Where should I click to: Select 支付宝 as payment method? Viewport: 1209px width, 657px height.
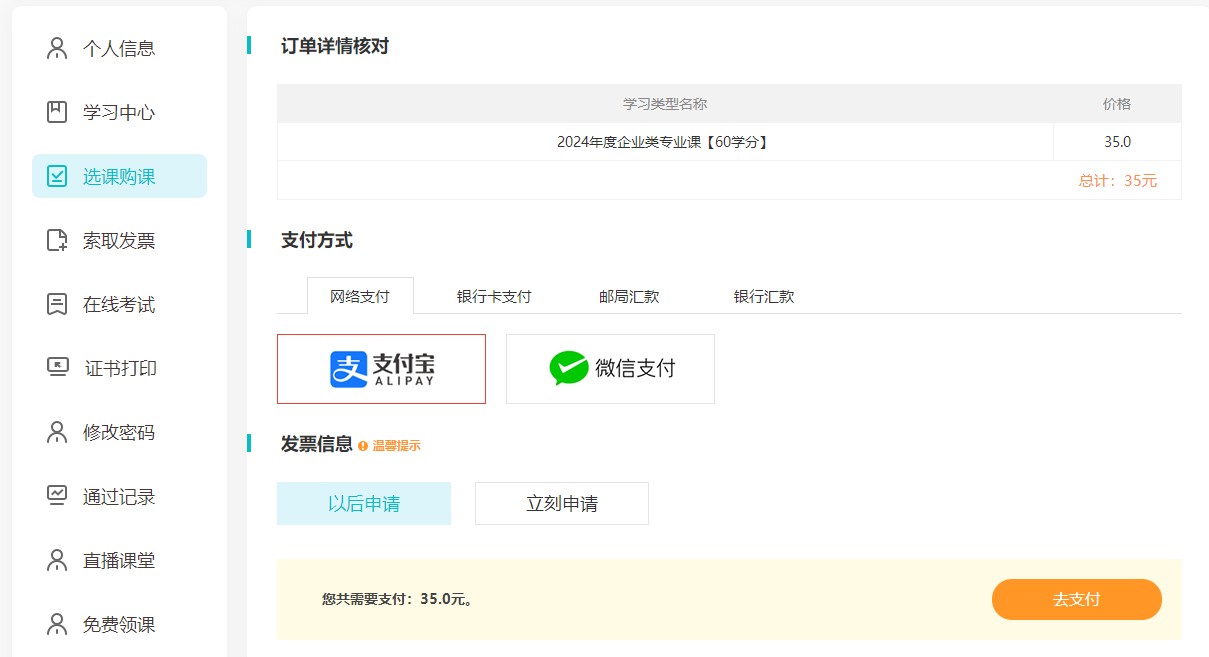point(380,368)
